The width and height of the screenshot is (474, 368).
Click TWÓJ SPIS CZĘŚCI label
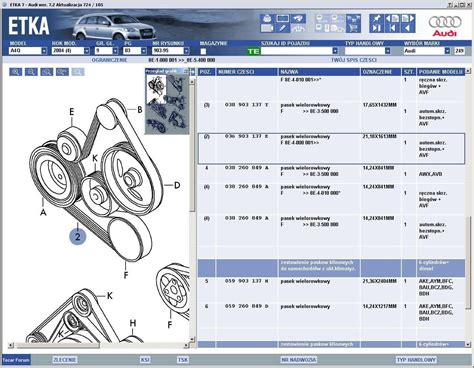pos(354,60)
